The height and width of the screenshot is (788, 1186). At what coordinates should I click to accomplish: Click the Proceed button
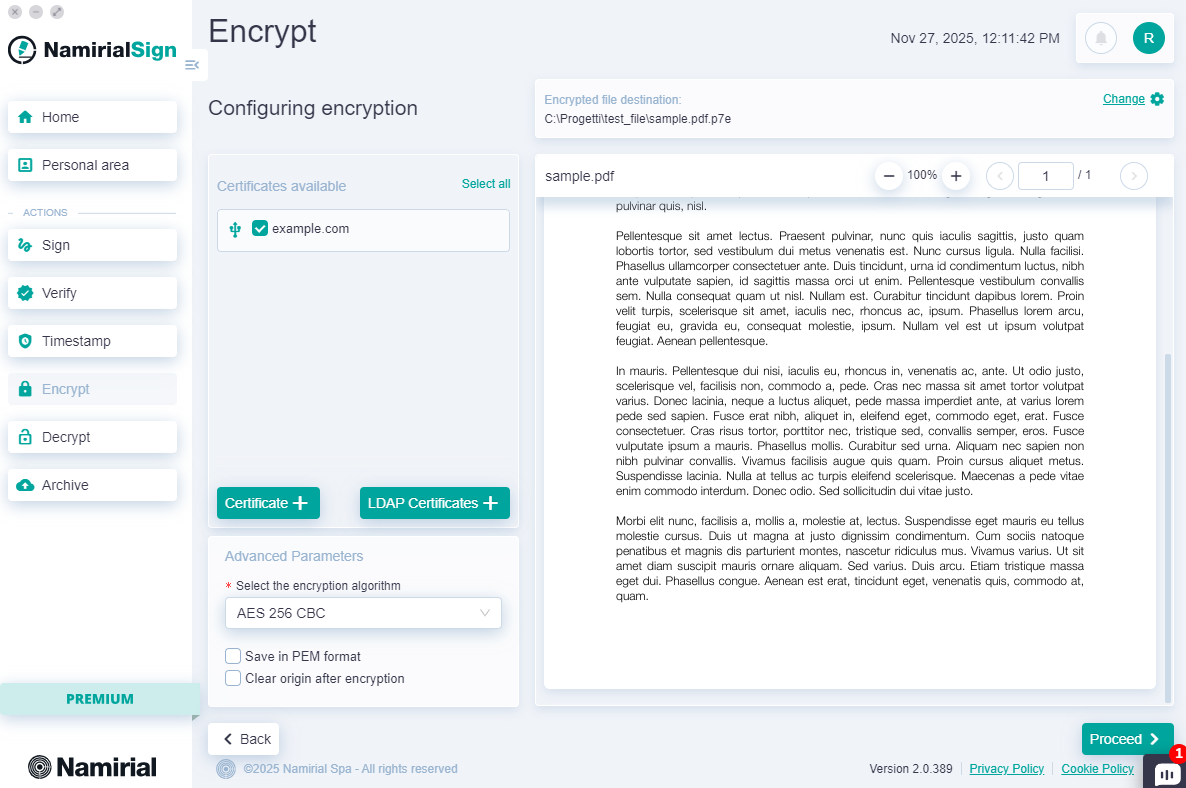(x=1127, y=739)
